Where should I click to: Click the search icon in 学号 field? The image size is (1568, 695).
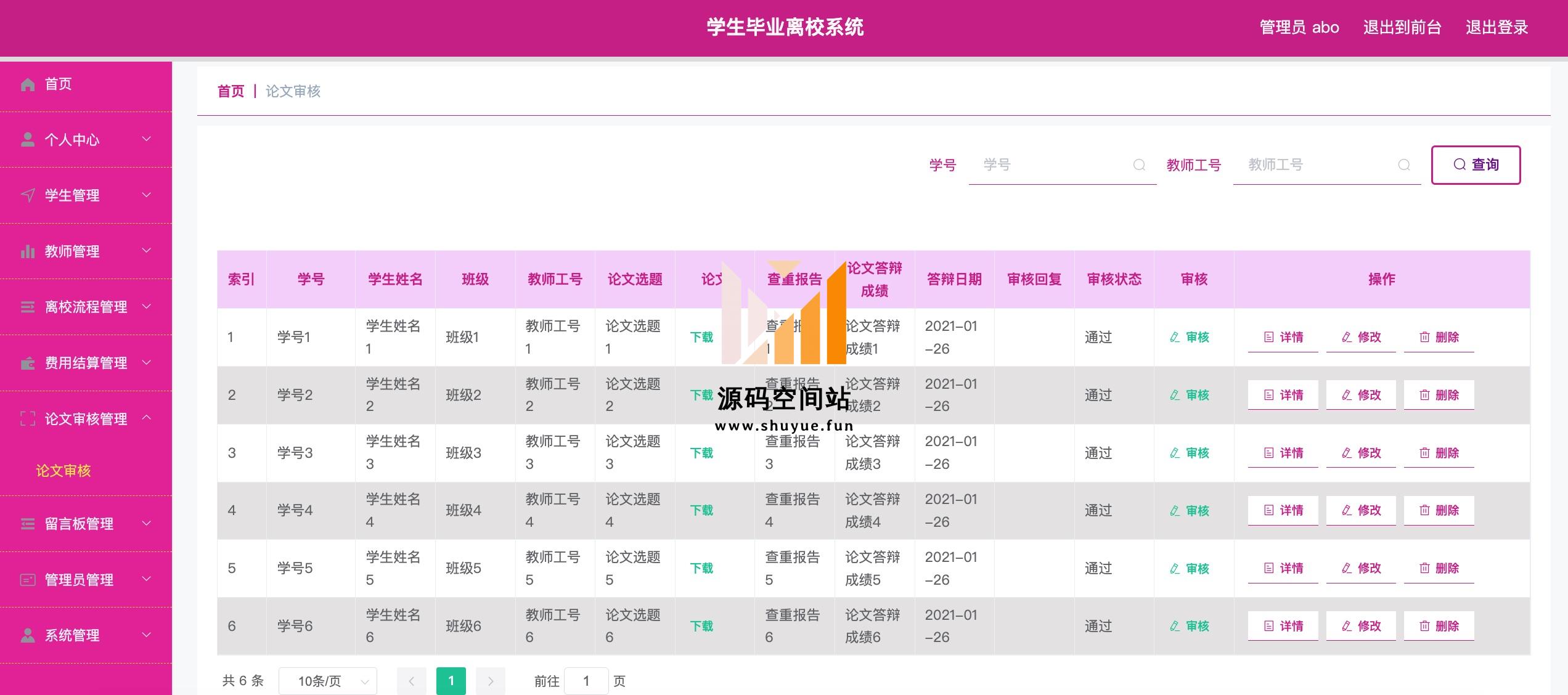click(1139, 165)
